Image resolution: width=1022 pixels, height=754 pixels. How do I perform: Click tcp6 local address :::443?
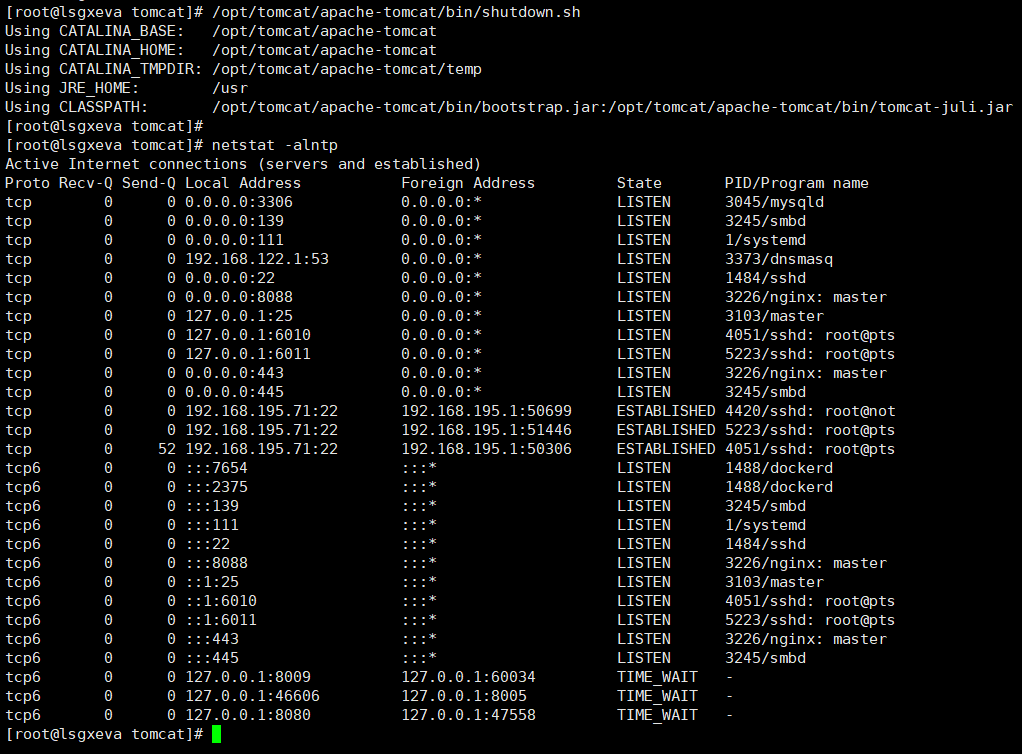tap(212, 638)
